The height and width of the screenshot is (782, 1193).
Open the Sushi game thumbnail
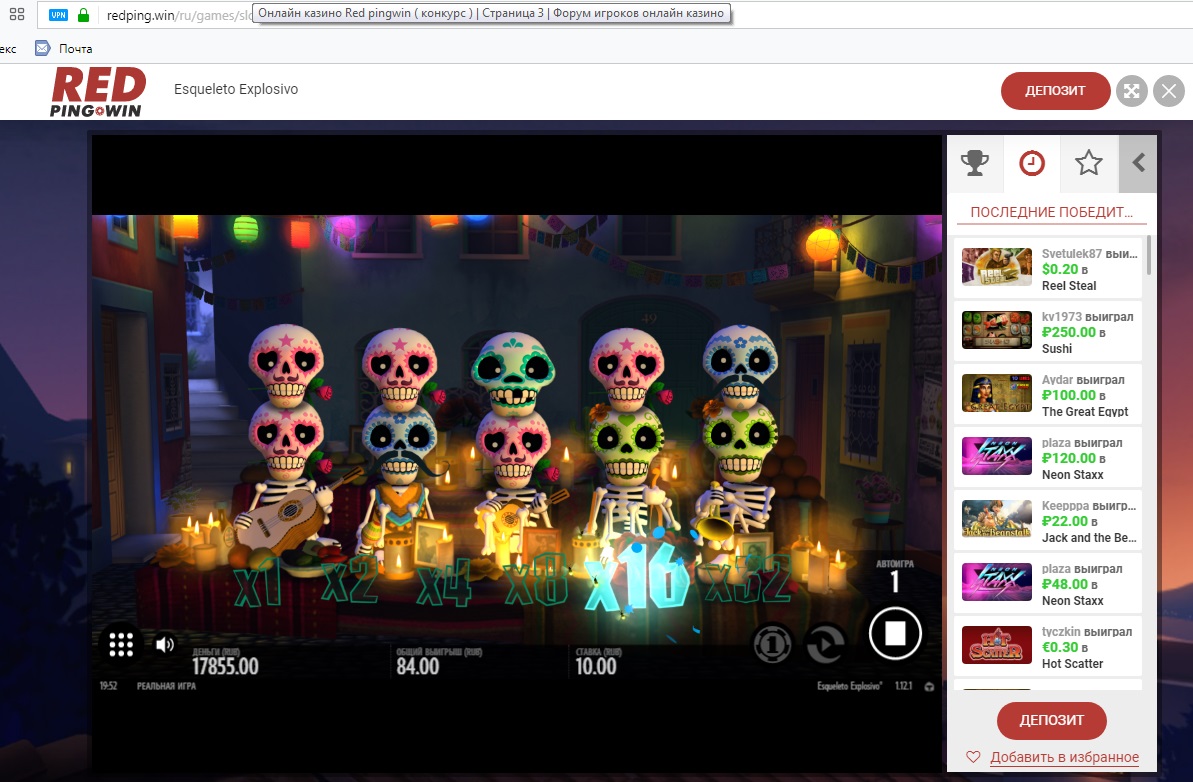tap(997, 330)
